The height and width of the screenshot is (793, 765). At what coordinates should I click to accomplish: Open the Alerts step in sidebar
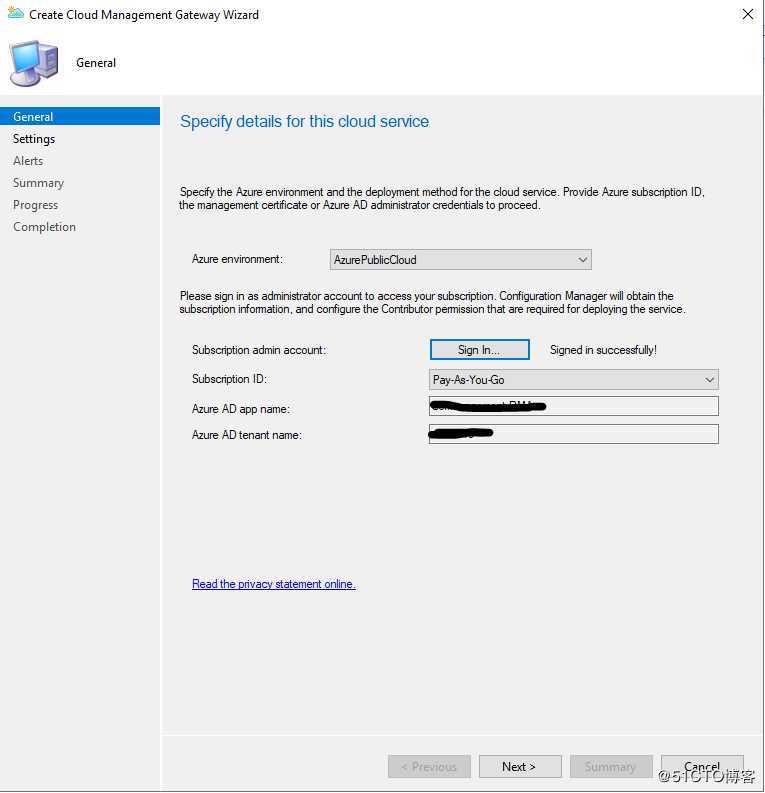(x=28, y=161)
